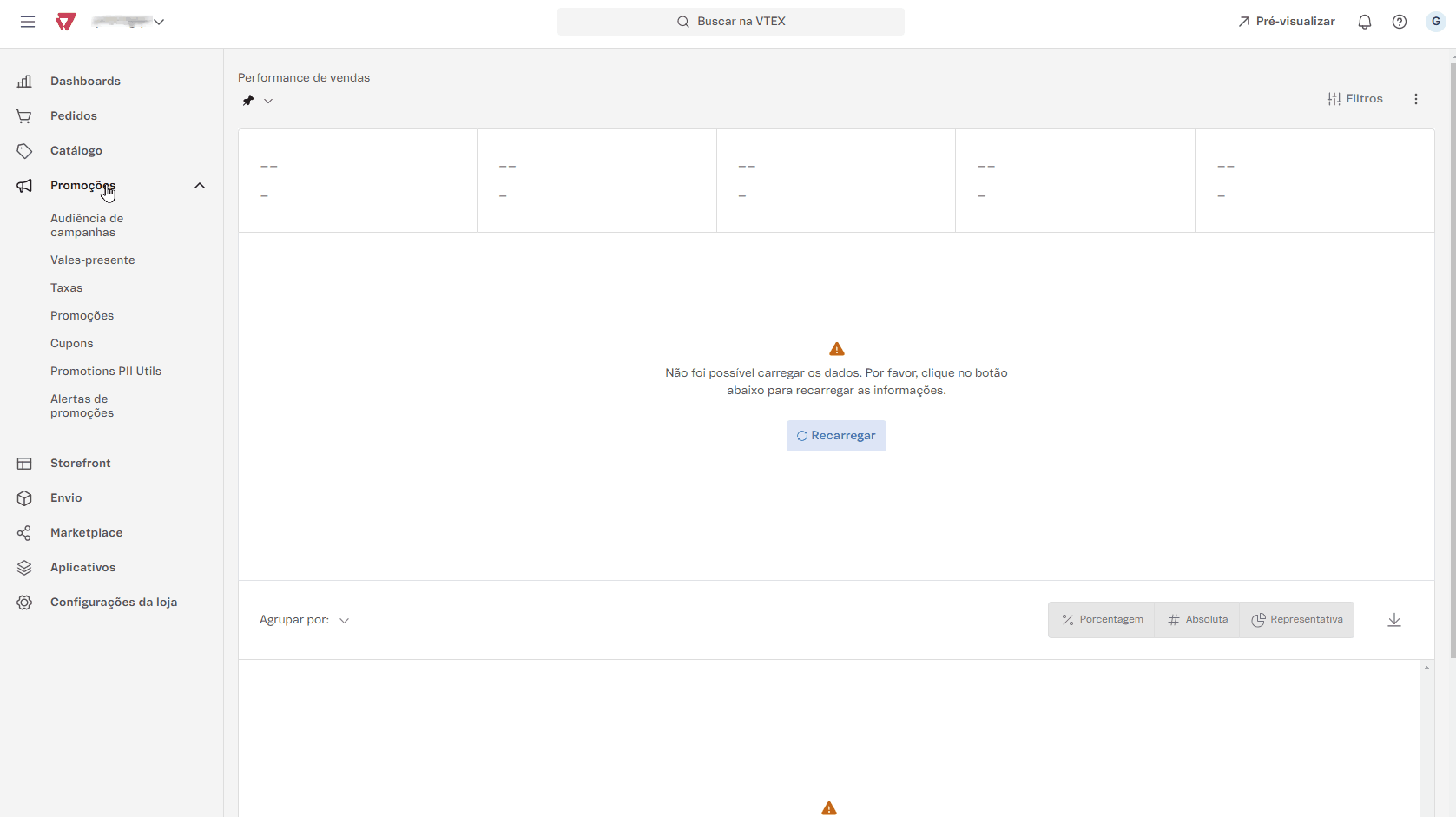Switch to Absoluta view

[1197, 620]
